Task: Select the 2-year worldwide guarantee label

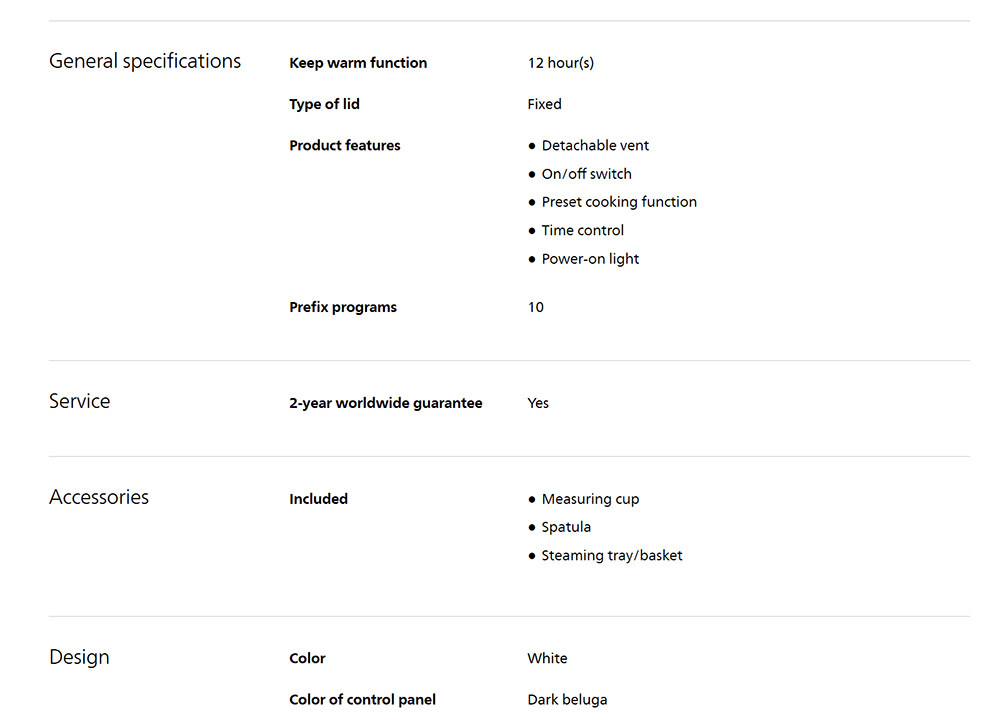Action: pyautogui.click(x=385, y=404)
